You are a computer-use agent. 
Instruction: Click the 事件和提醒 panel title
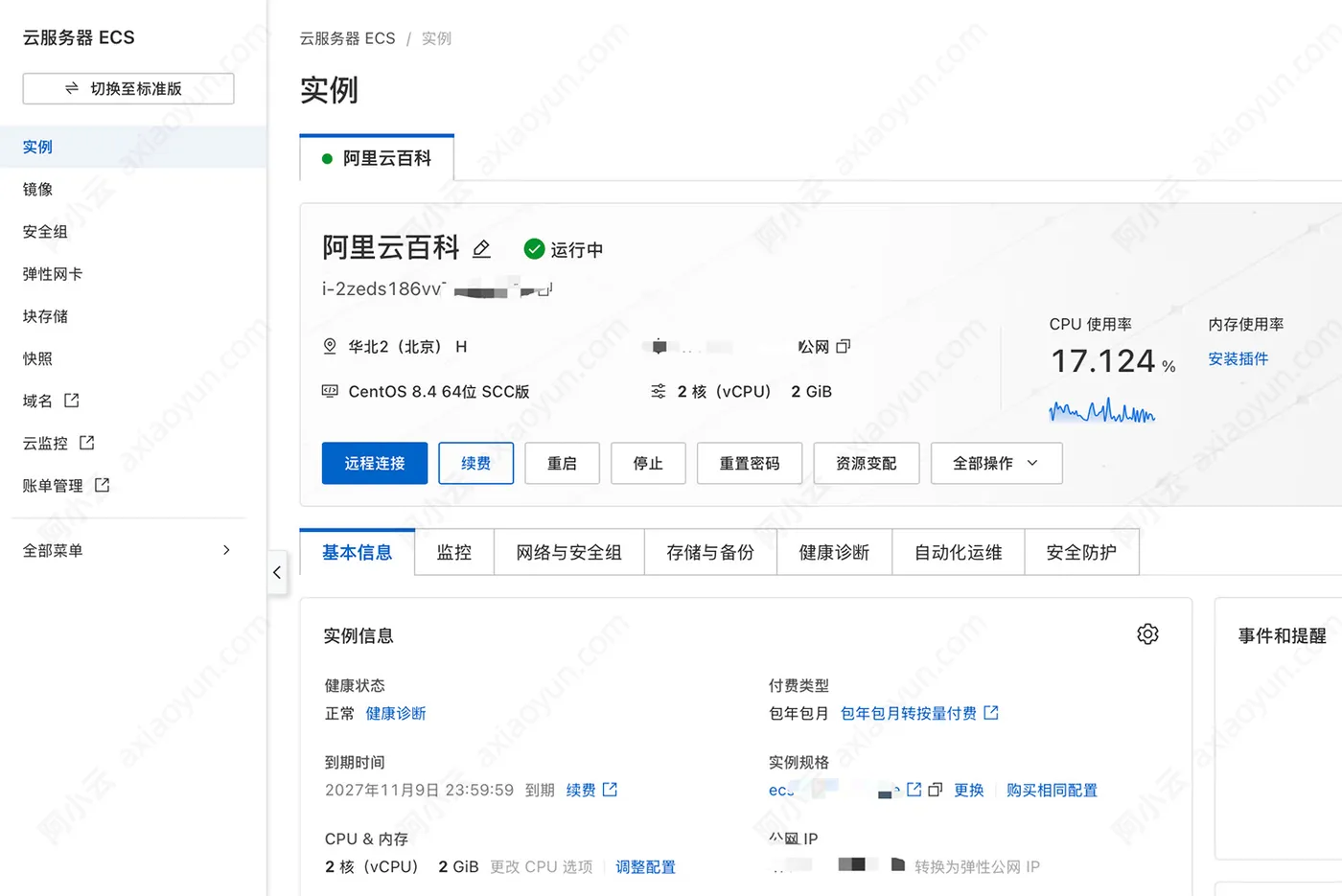(1282, 635)
